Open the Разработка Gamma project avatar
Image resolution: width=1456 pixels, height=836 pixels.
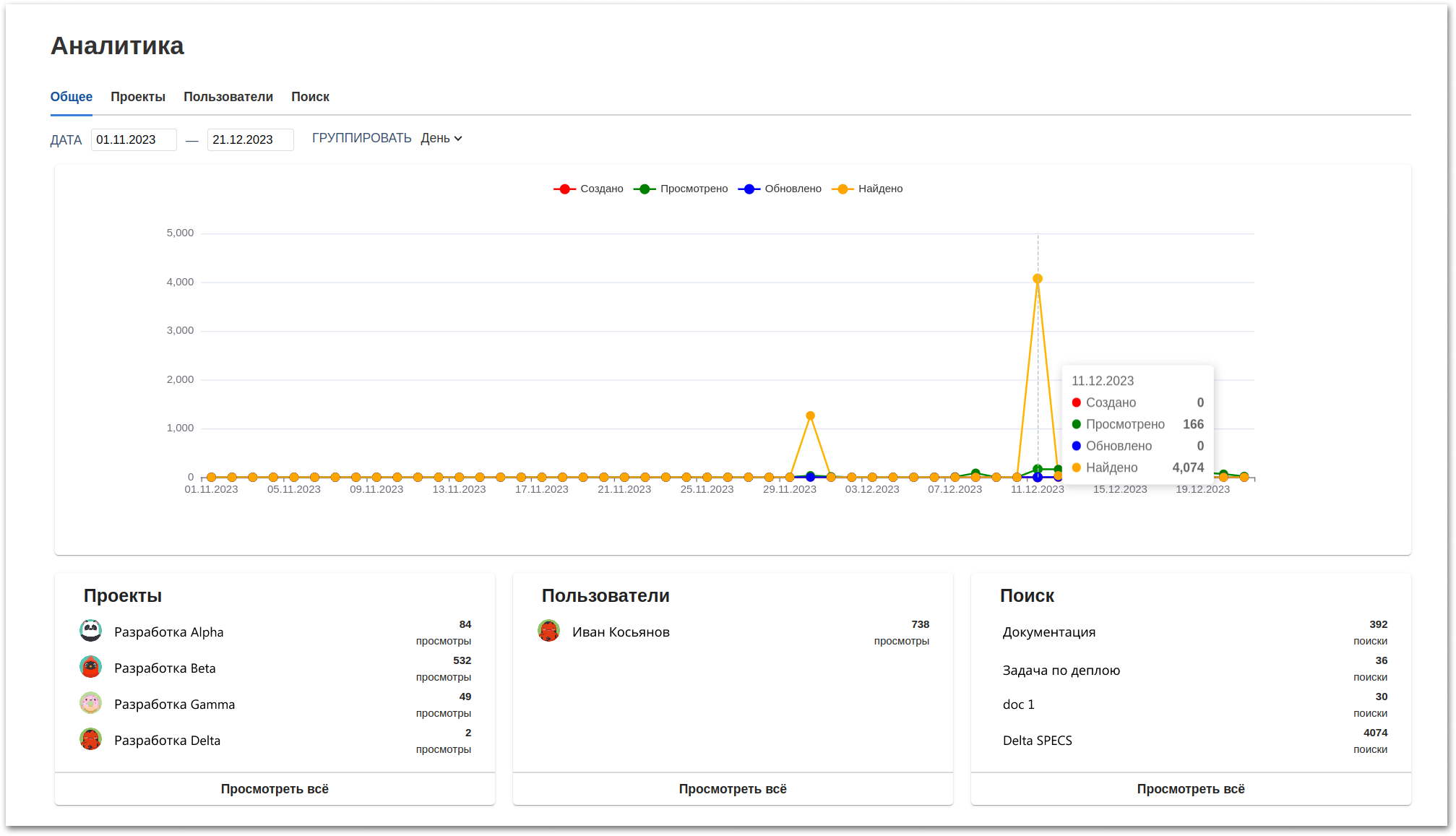[x=90, y=703]
